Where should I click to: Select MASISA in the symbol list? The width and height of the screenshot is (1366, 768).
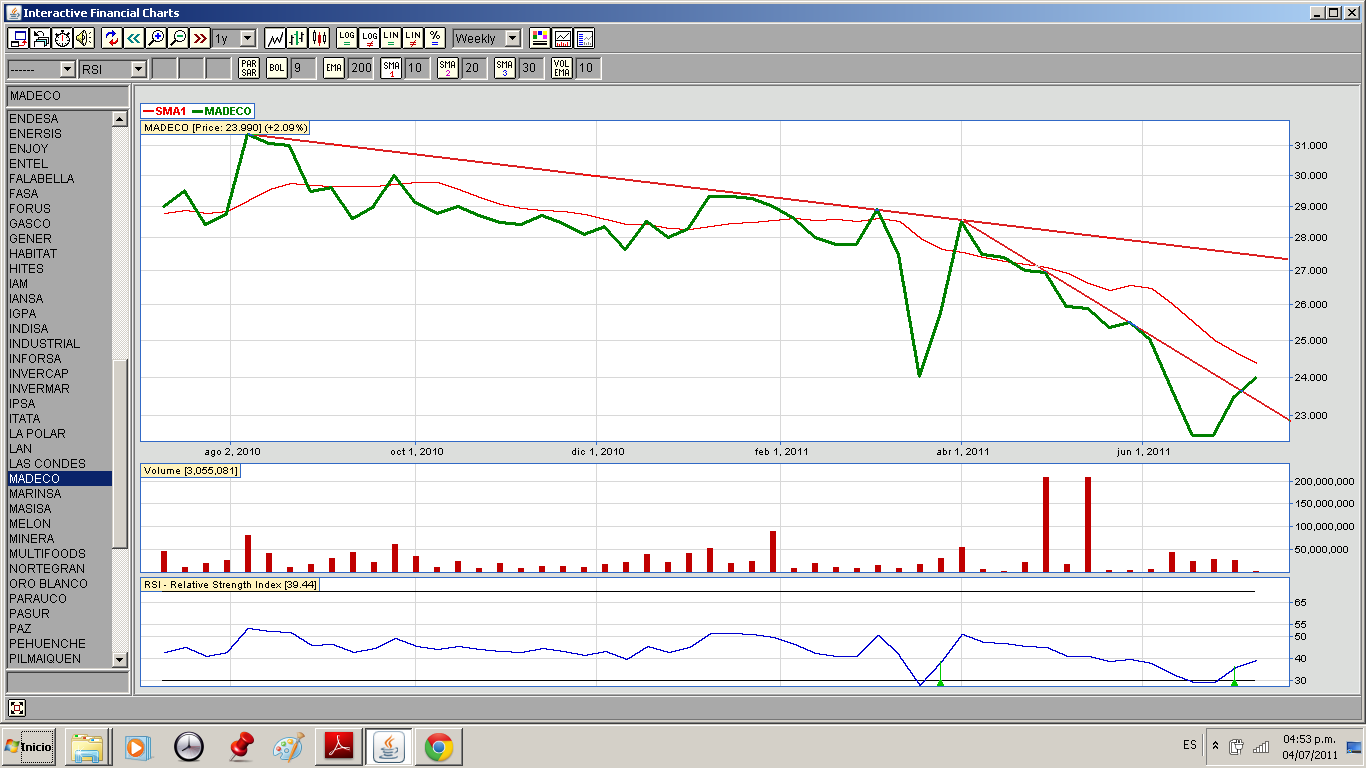coord(60,509)
